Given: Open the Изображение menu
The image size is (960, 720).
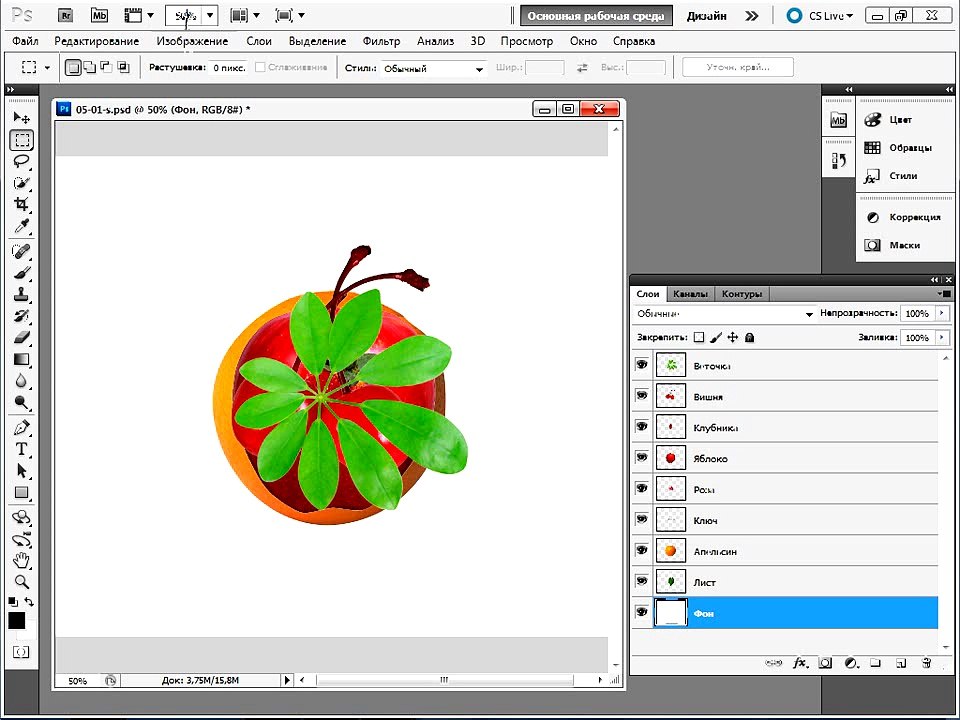Looking at the screenshot, I should [x=192, y=41].
